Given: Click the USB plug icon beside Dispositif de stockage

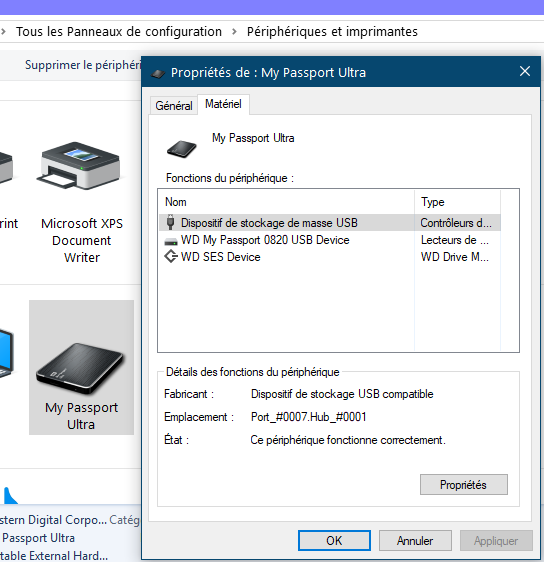Looking at the screenshot, I should [x=171, y=222].
